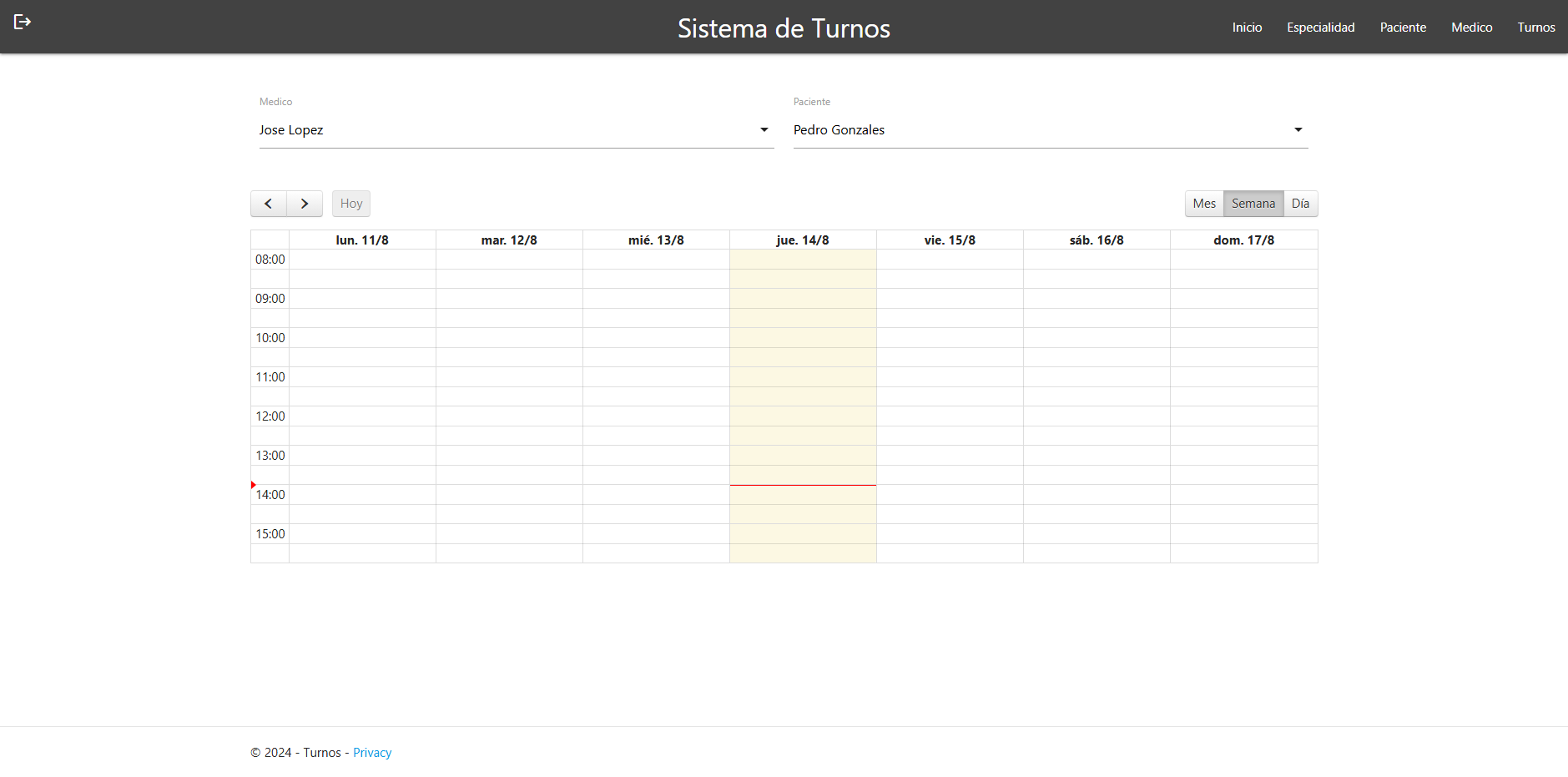This screenshot has height=777, width=1568.
Task: Select Mes calendar view
Action: point(1203,203)
